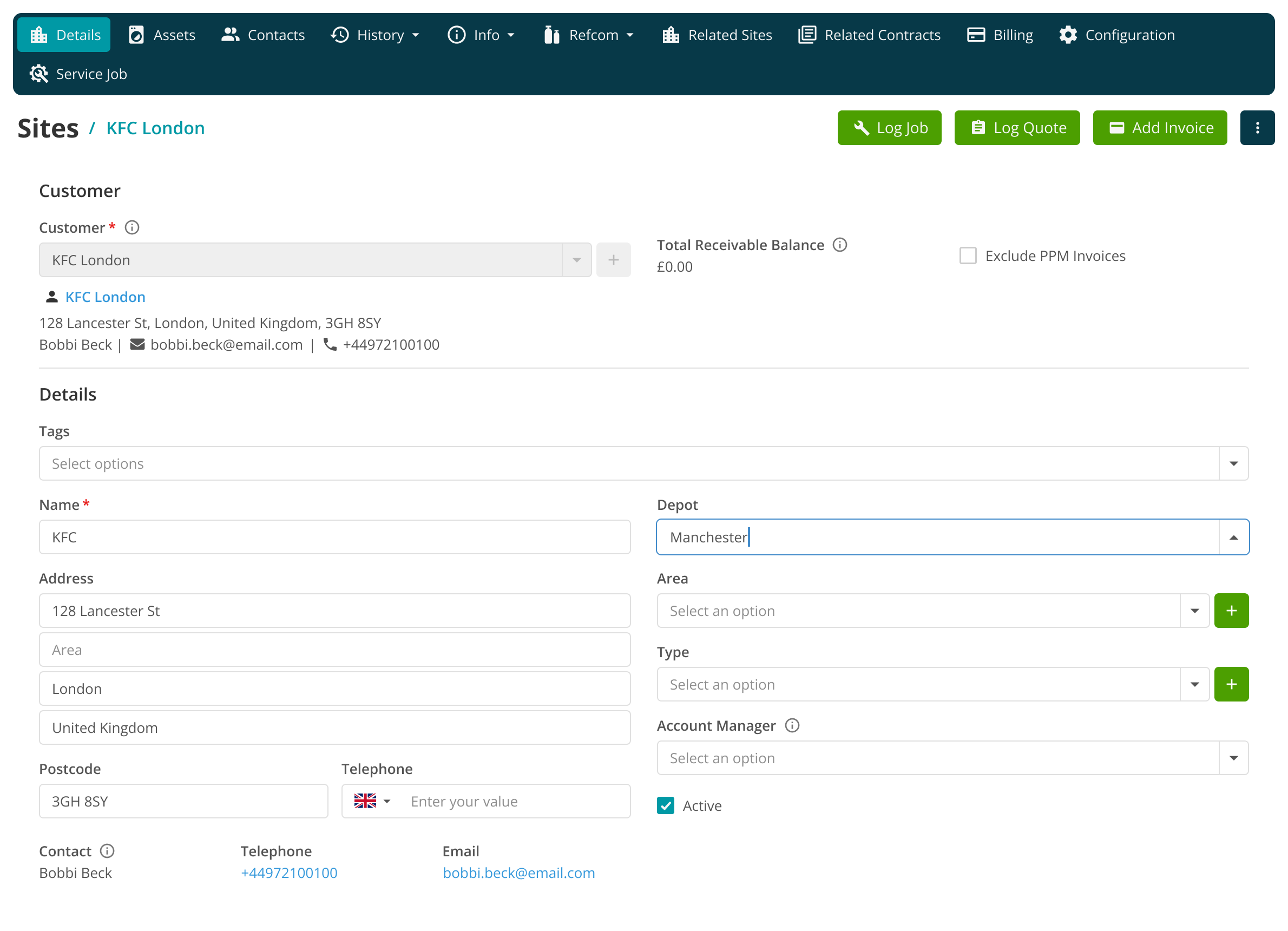
Task: Go to Related Sites tab
Action: click(717, 35)
